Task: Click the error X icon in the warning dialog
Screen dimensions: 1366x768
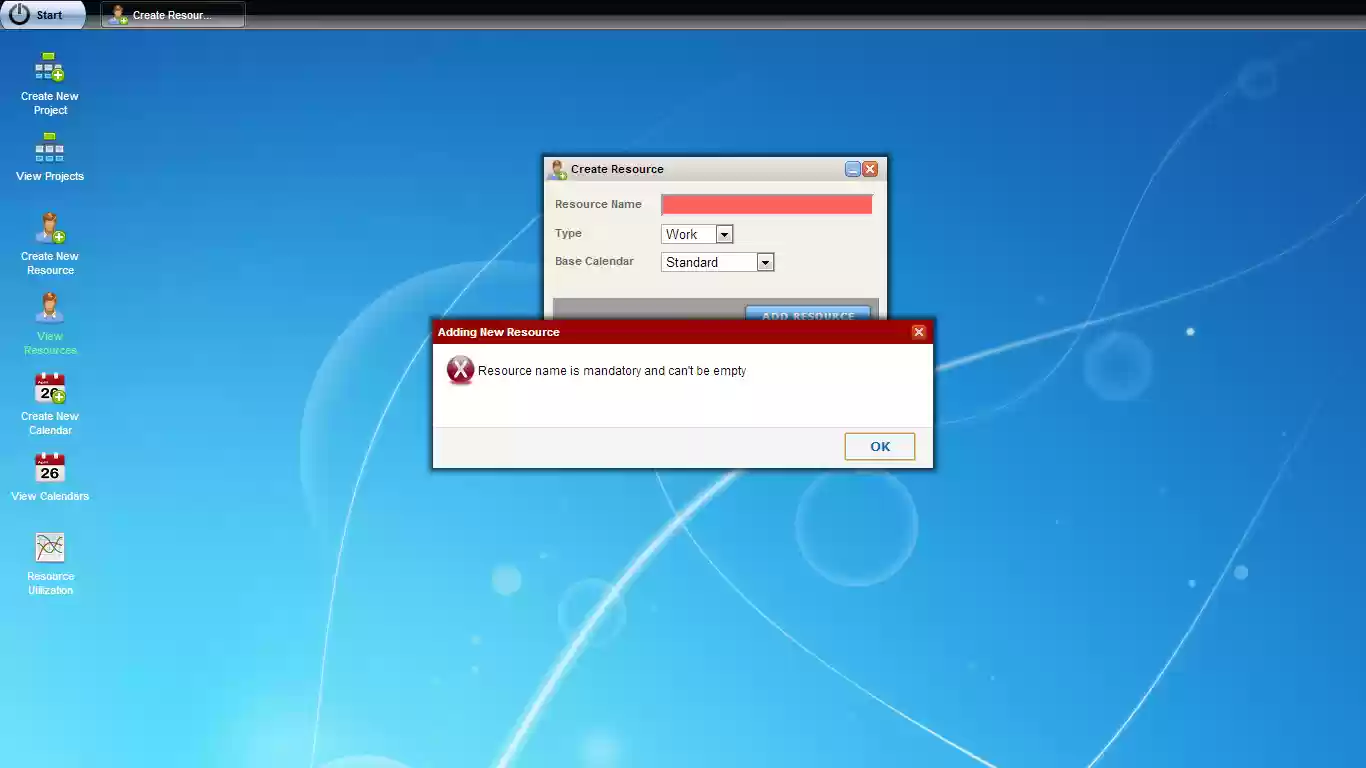Action: 460,370
